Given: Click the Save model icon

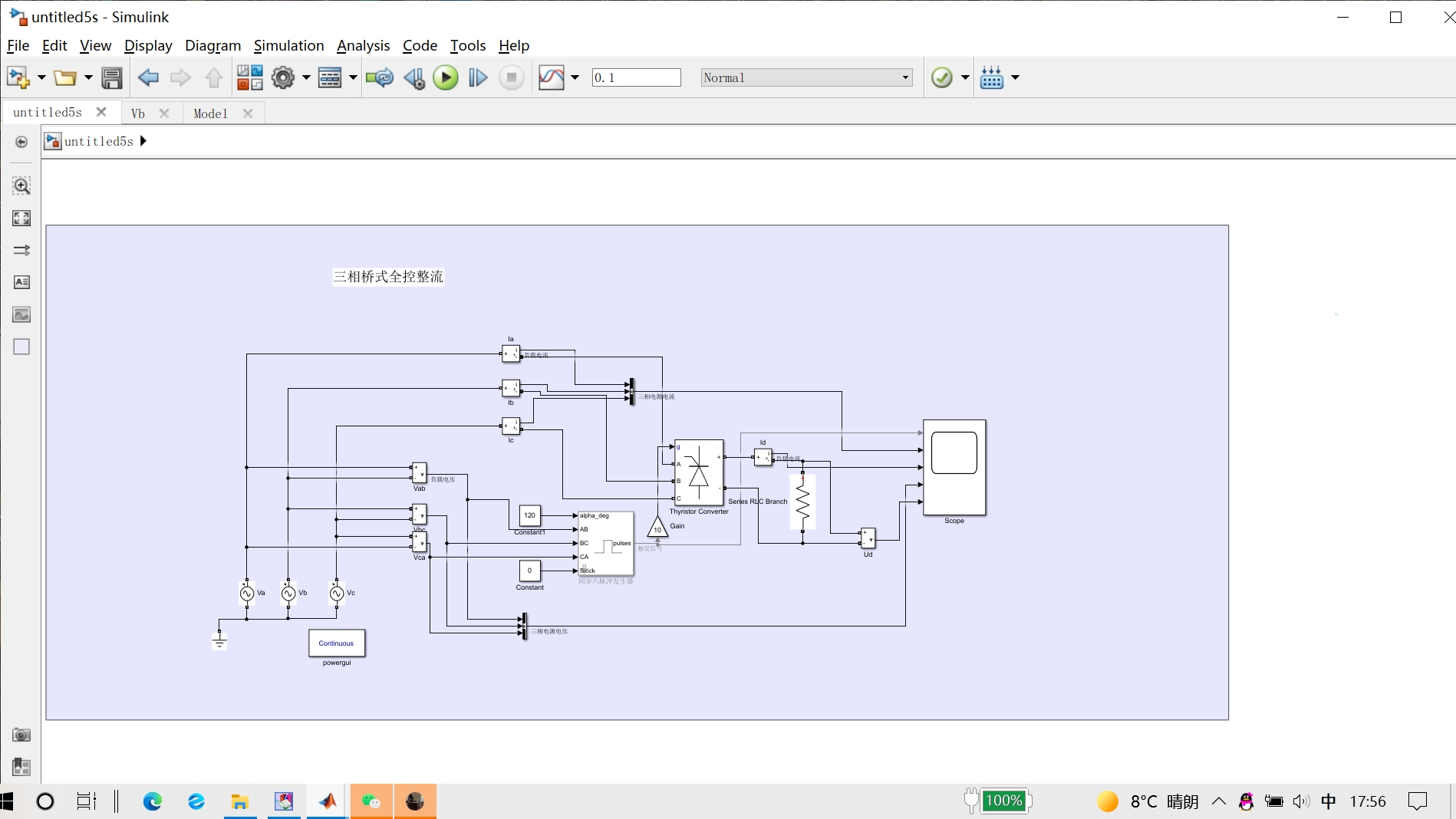Looking at the screenshot, I should click(x=112, y=77).
